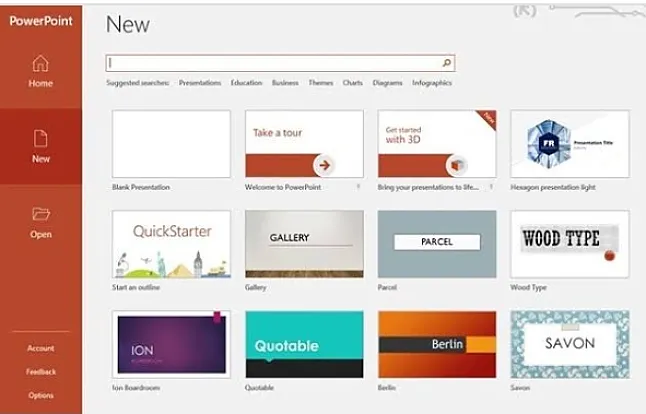This screenshot has width=646, height=414.
Task: Search suggested term Infographics
Action: (432, 83)
